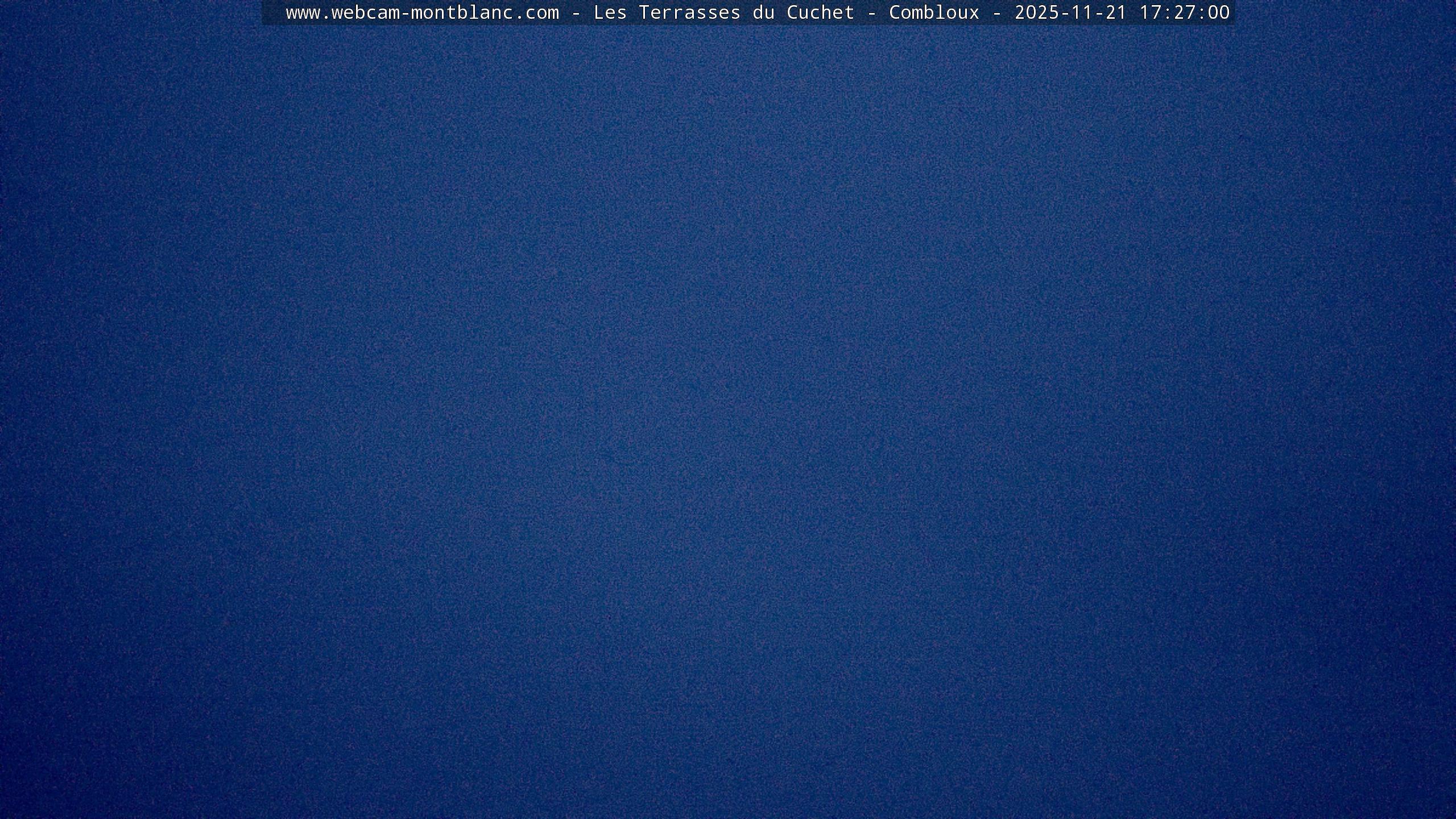This screenshot has width=1456, height=819.
Task: Click the '.com' suffix in the URL
Action: coord(536,13)
